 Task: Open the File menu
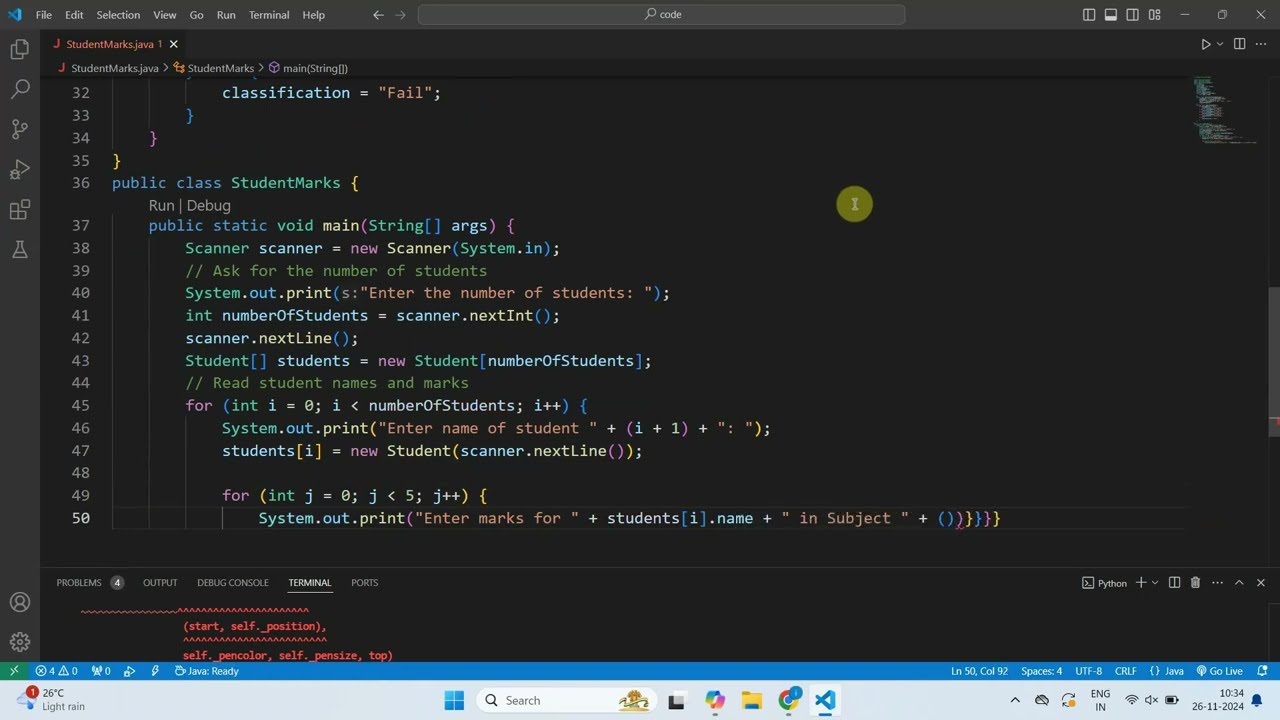(44, 15)
